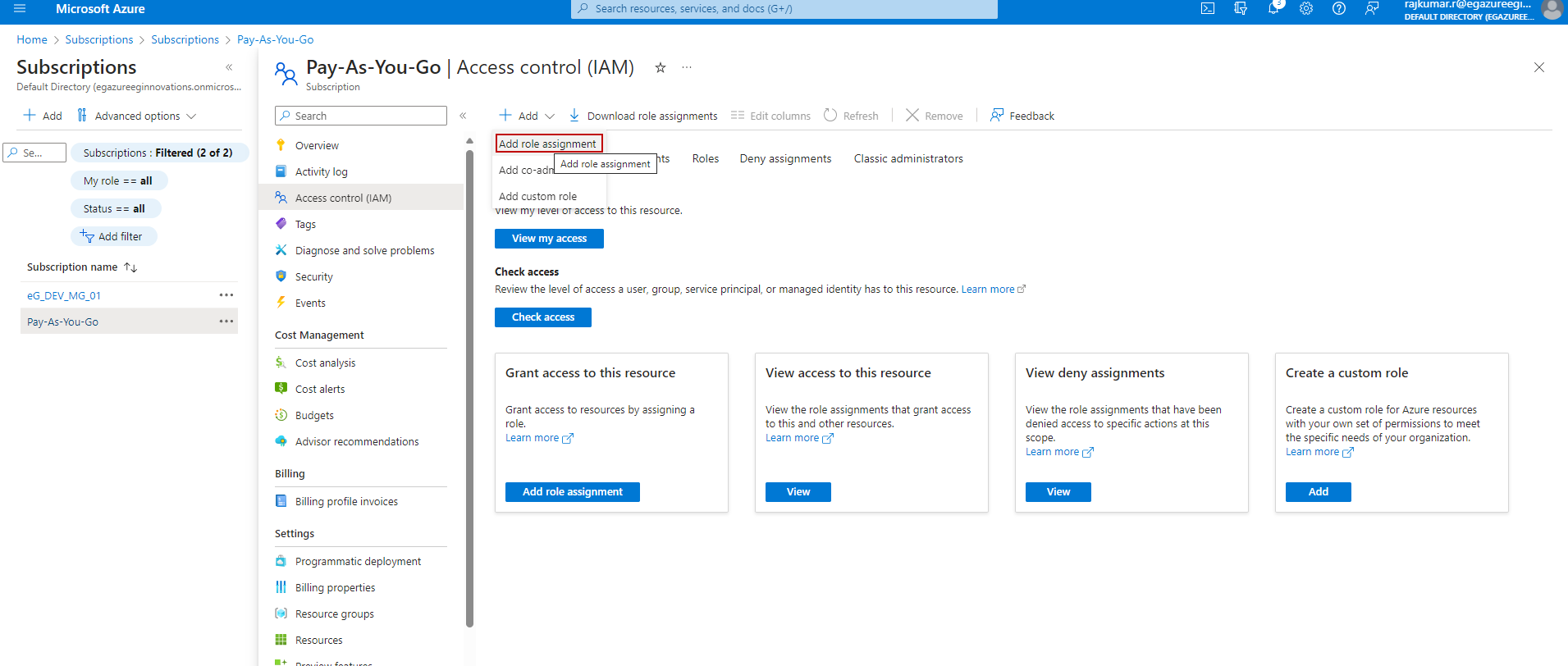The height and width of the screenshot is (666, 1568).
Task: Open Billing properties
Action: point(335,587)
